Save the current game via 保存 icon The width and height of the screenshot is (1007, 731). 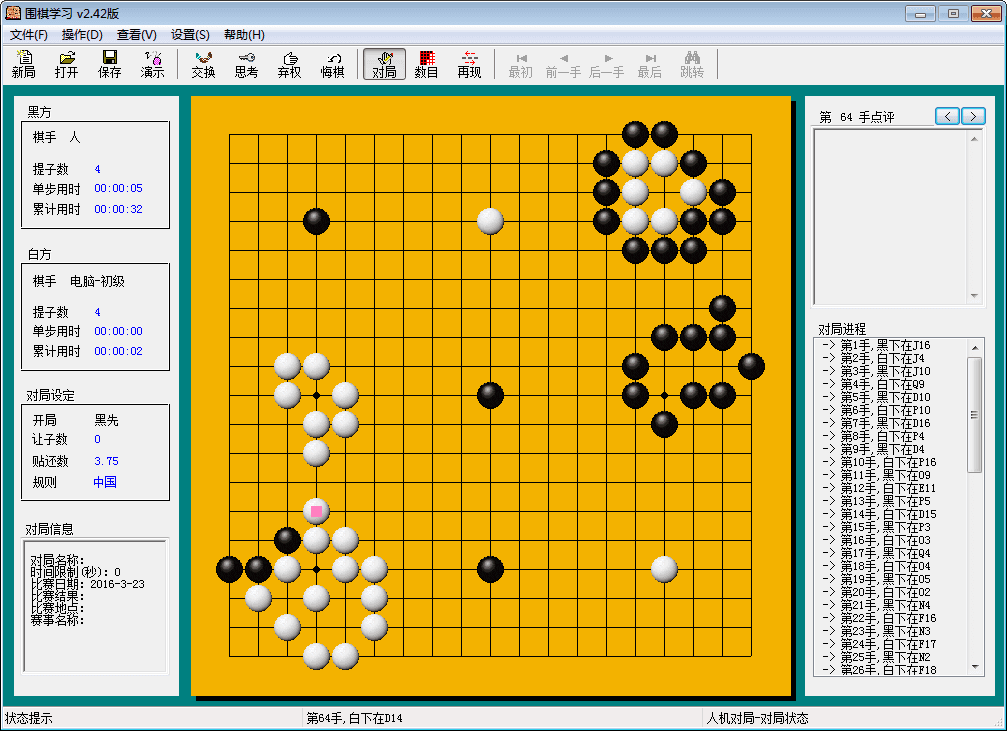[109, 62]
